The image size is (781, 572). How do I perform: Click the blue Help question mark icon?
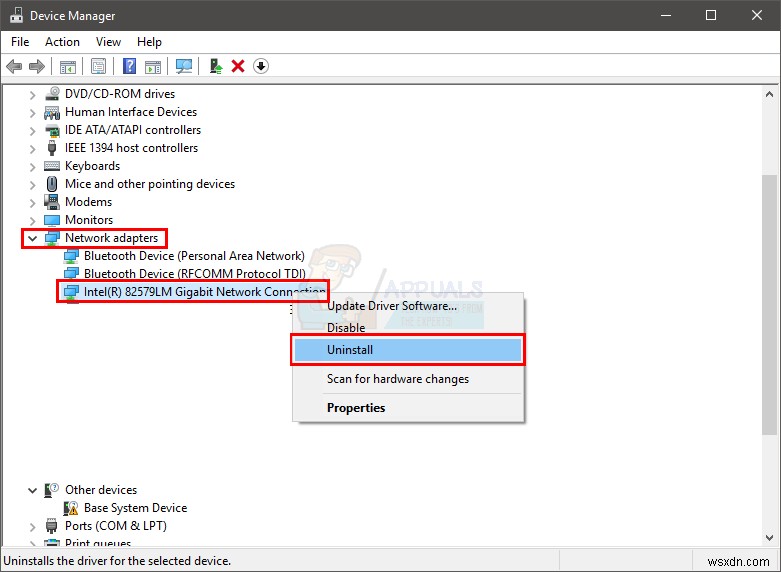[x=130, y=66]
